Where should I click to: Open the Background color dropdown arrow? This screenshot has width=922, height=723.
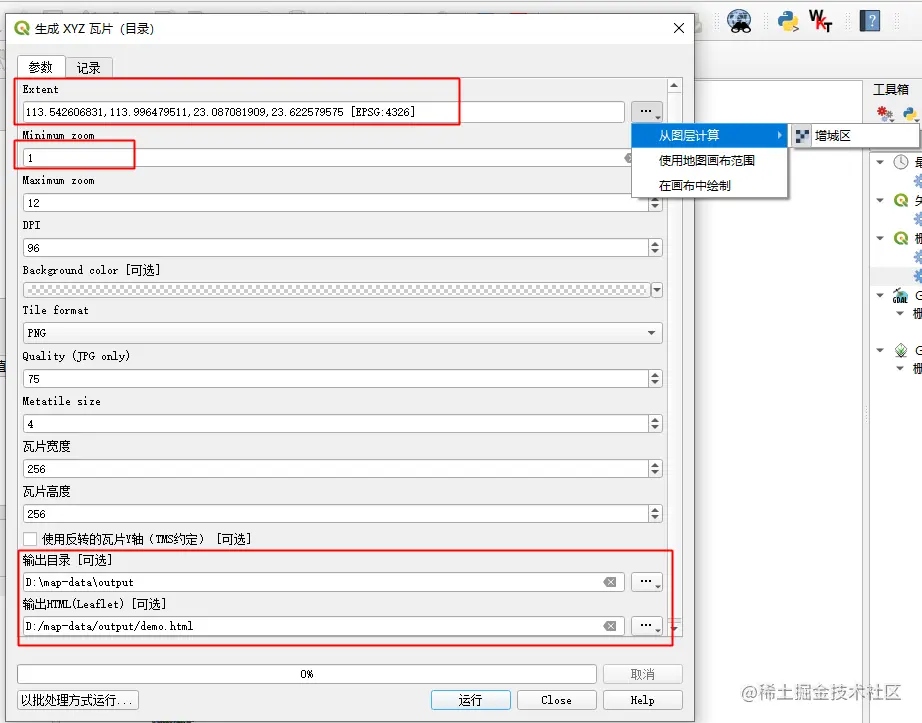(x=657, y=290)
